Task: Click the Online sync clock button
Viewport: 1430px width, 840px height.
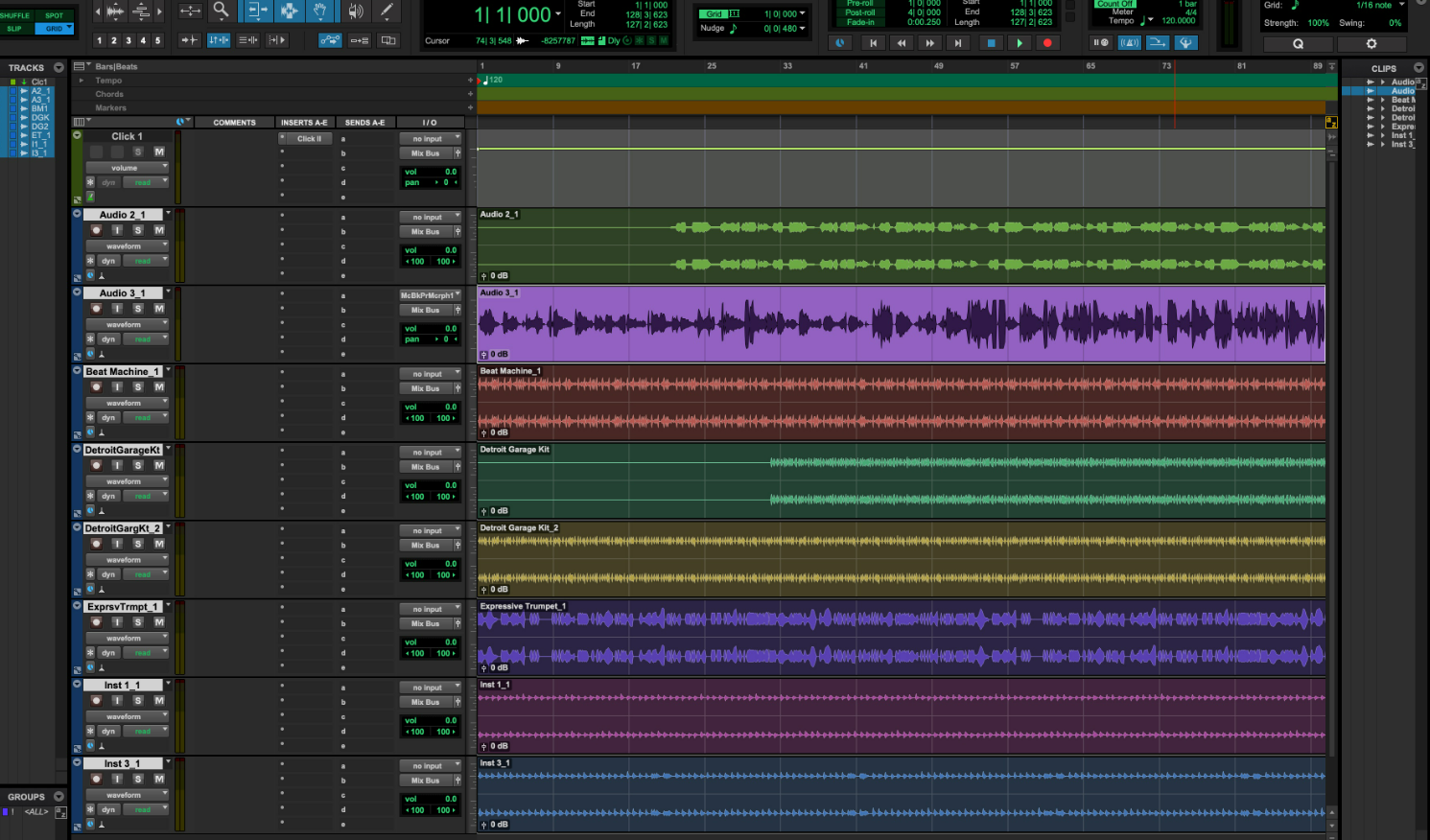Action: point(840,43)
